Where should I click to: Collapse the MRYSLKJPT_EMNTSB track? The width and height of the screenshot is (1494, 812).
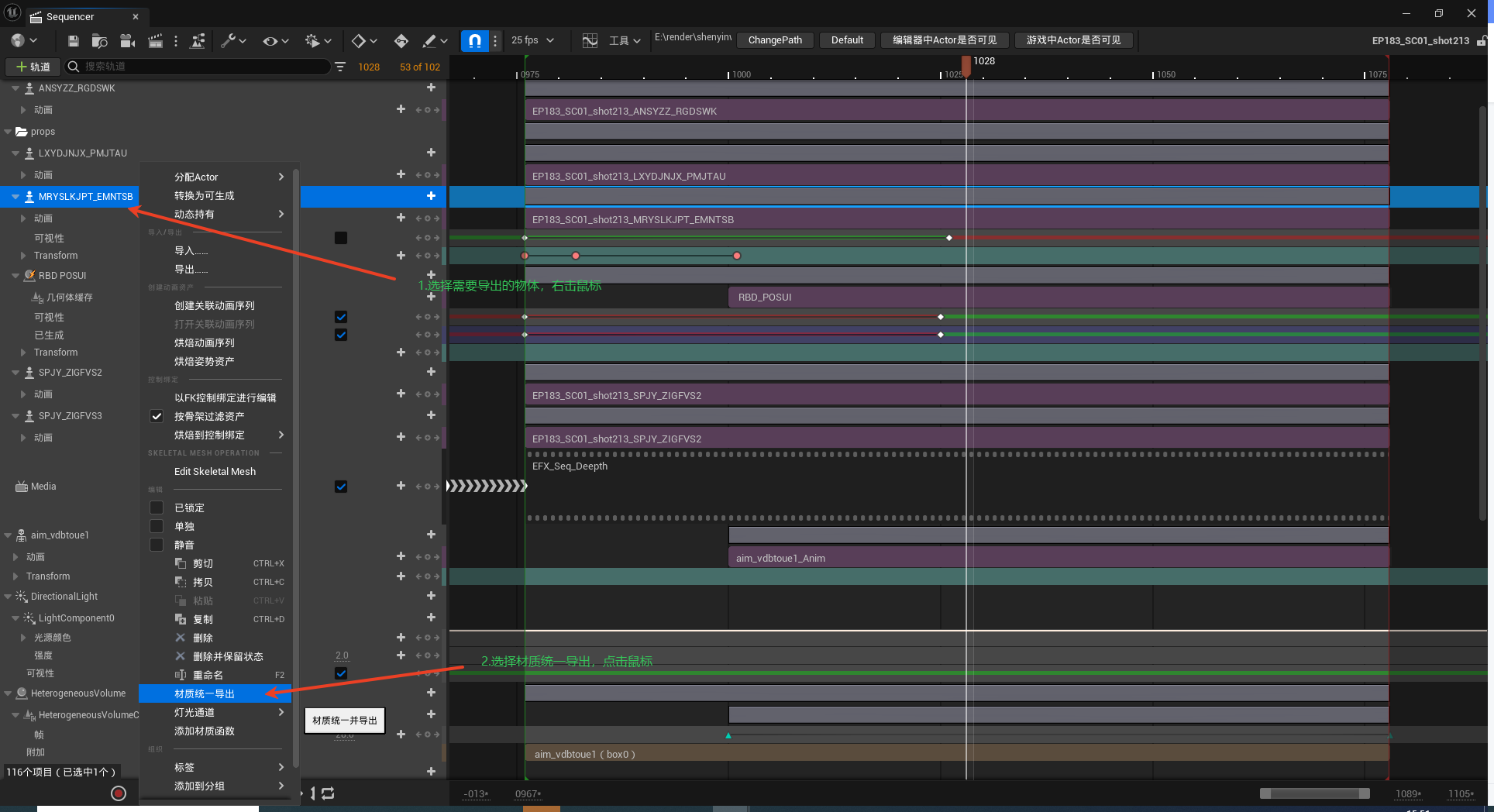(x=15, y=197)
